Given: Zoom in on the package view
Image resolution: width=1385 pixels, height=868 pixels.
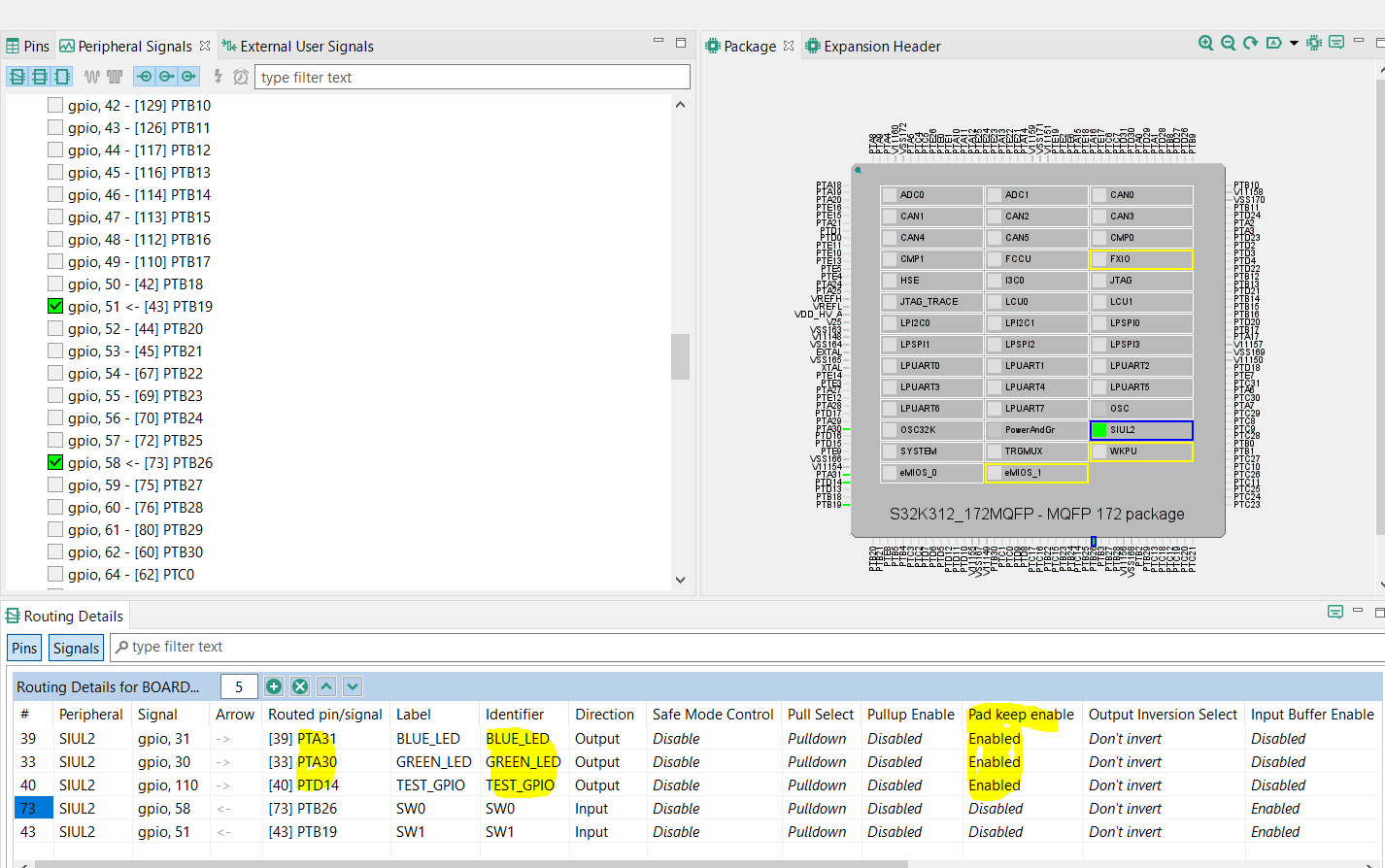Looking at the screenshot, I should 1205,43.
